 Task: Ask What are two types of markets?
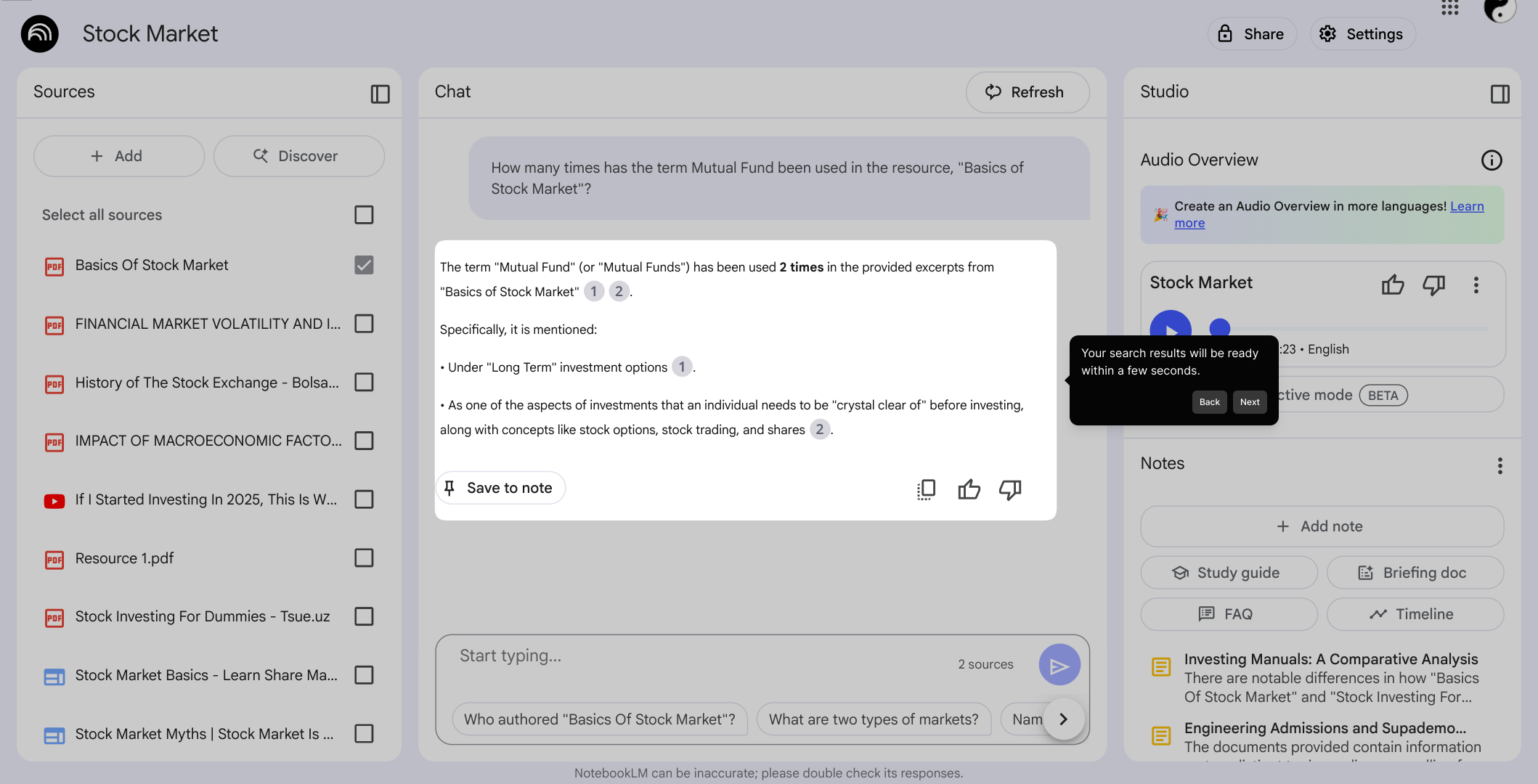874,719
